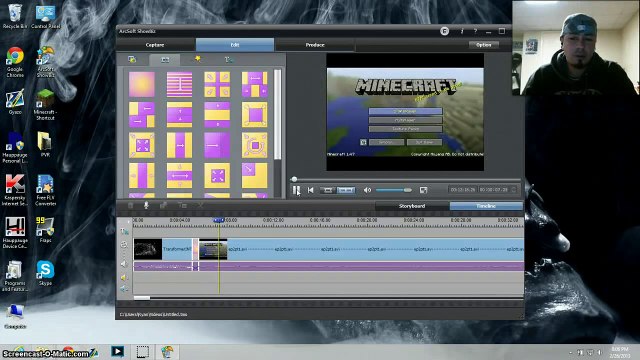This screenshot has height=360, width=640.
Task: Switch to Timeline view
Action: coord(486,206)
